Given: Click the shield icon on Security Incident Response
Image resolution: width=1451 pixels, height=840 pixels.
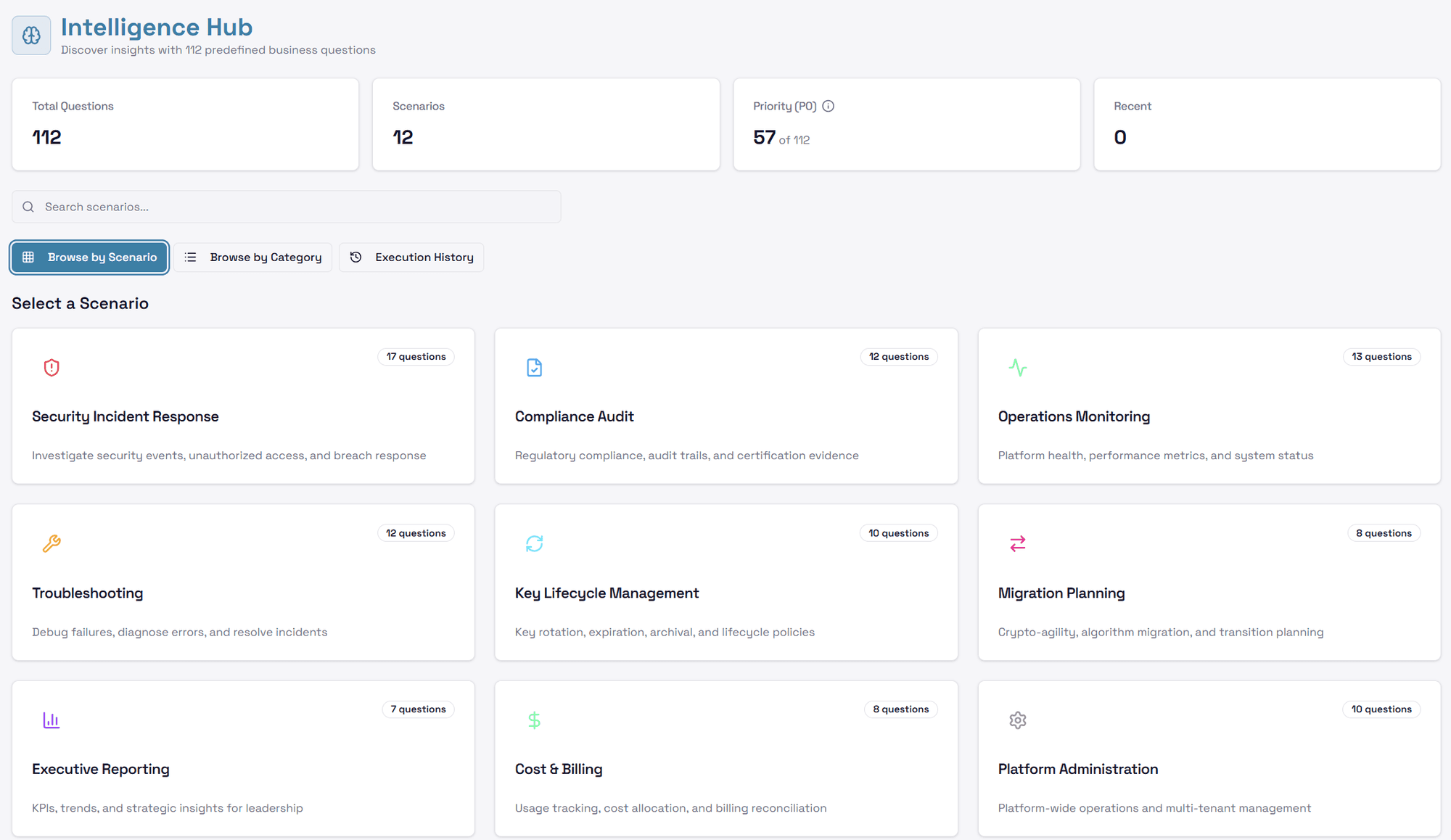Looking at the screenshot, I should click(52, 368).
